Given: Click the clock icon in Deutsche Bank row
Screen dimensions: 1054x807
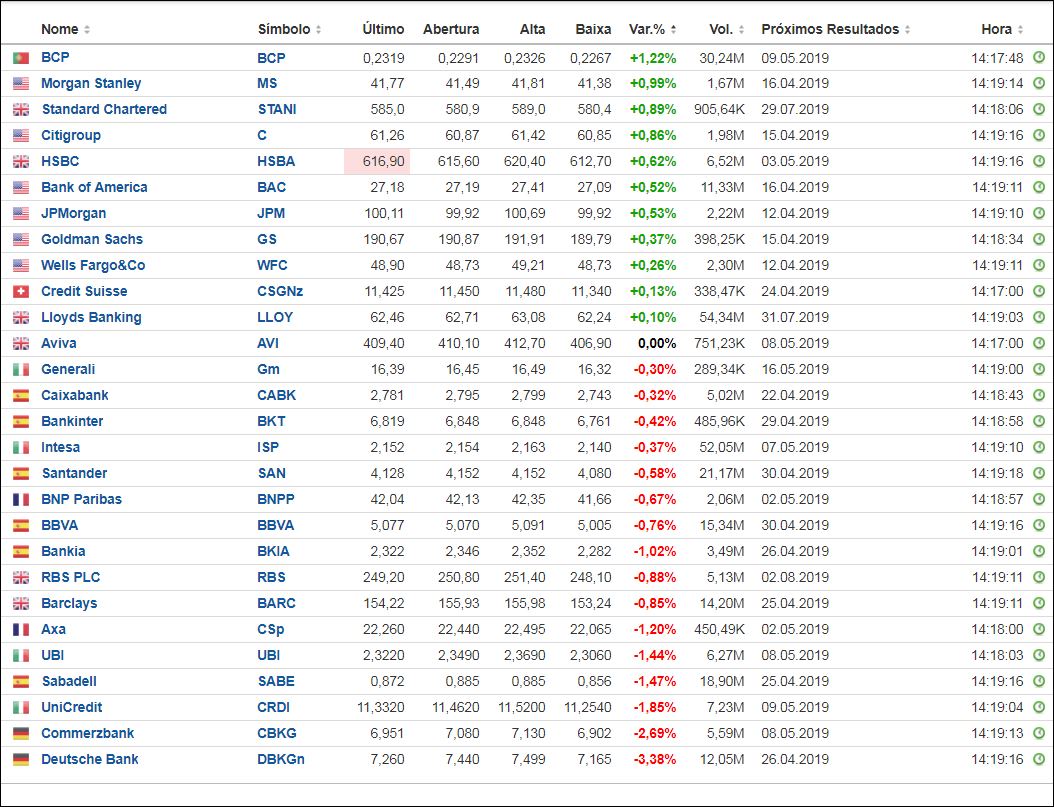Looking at the screenshot, I should 1039,760.
